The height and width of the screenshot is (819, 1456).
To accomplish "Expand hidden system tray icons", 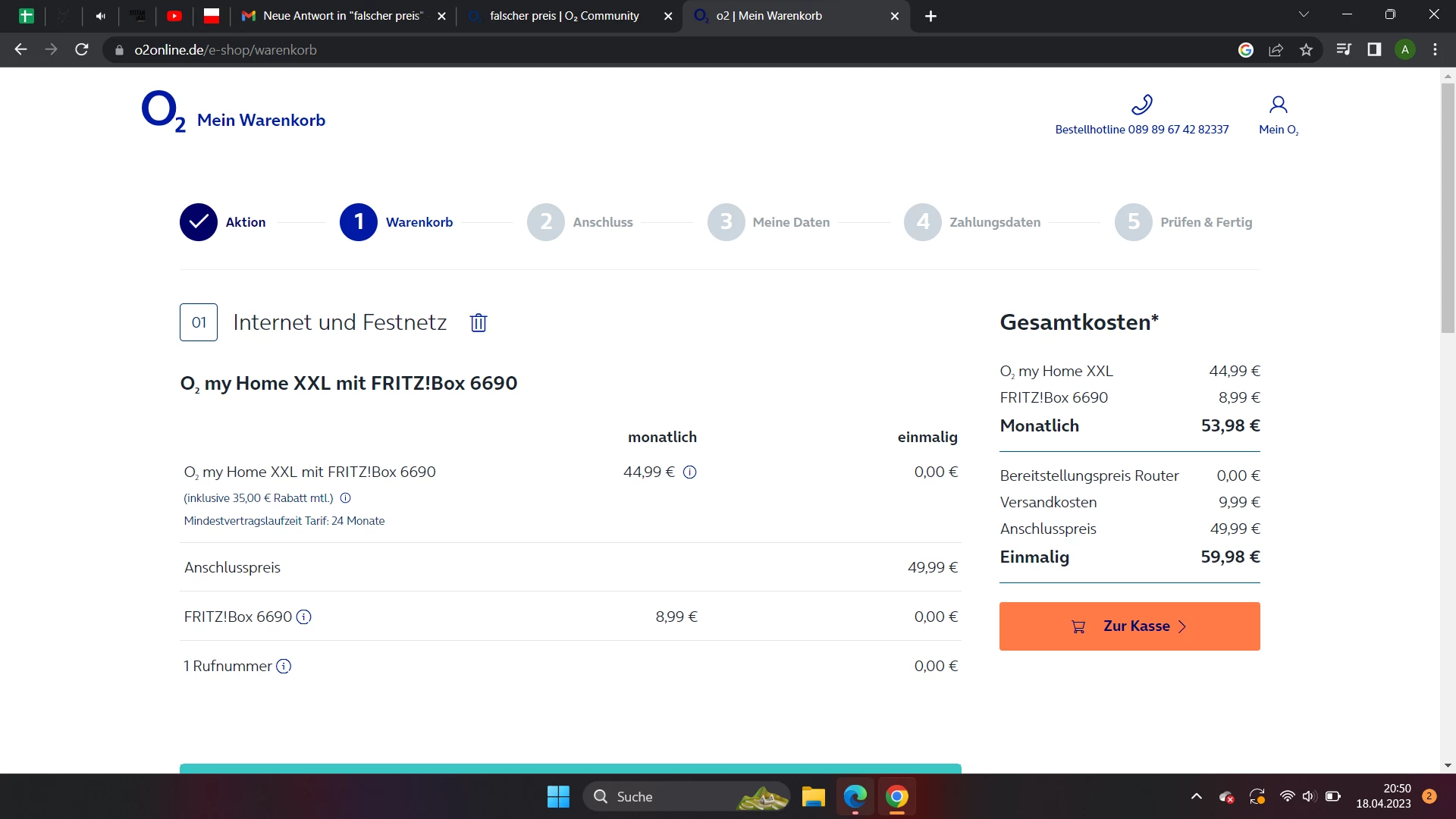I will (1196, 796).
